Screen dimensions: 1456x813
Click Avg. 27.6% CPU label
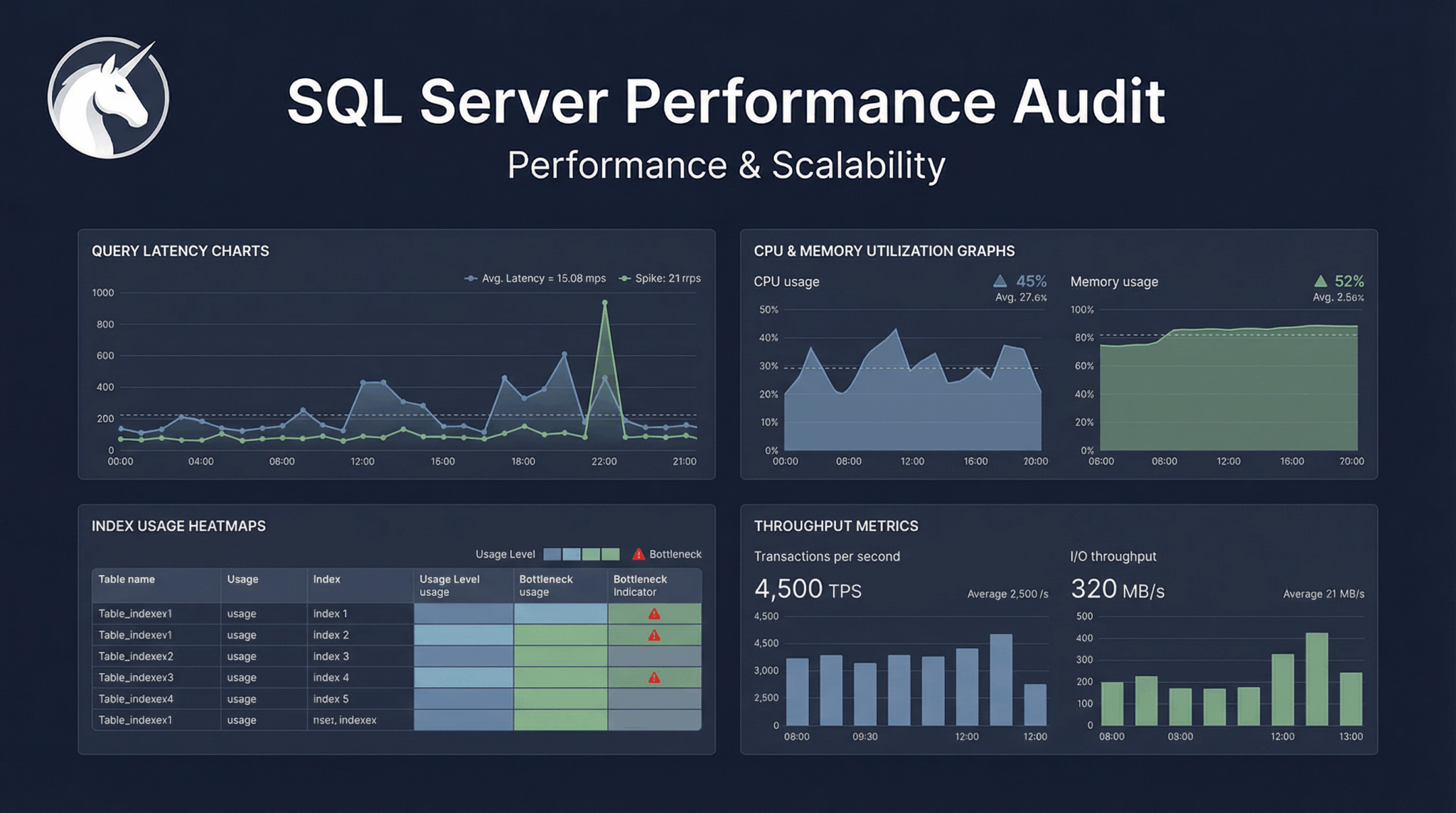point(1021,297)
